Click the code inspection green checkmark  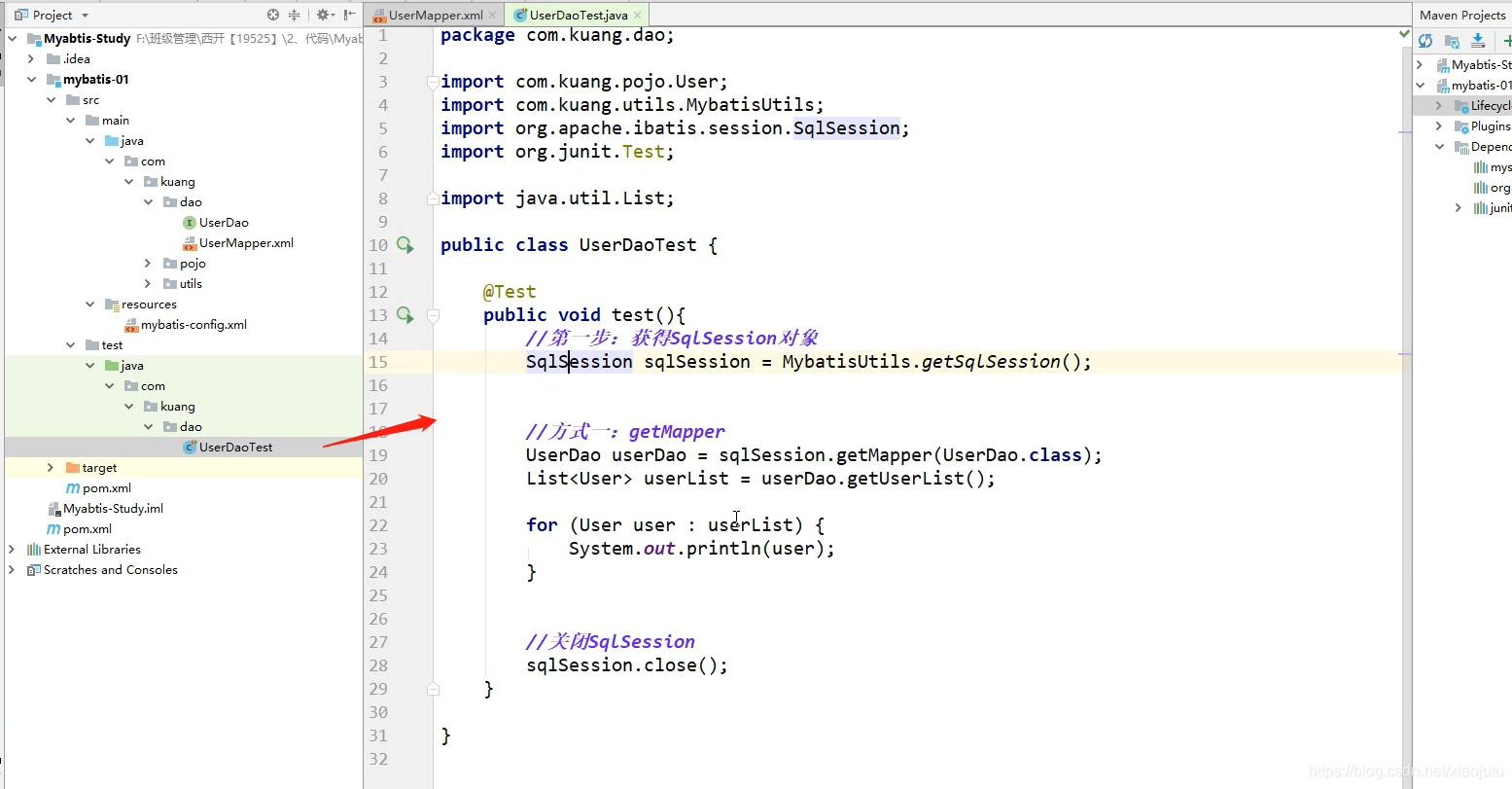pyautogui.click(x=1404, y=34)
